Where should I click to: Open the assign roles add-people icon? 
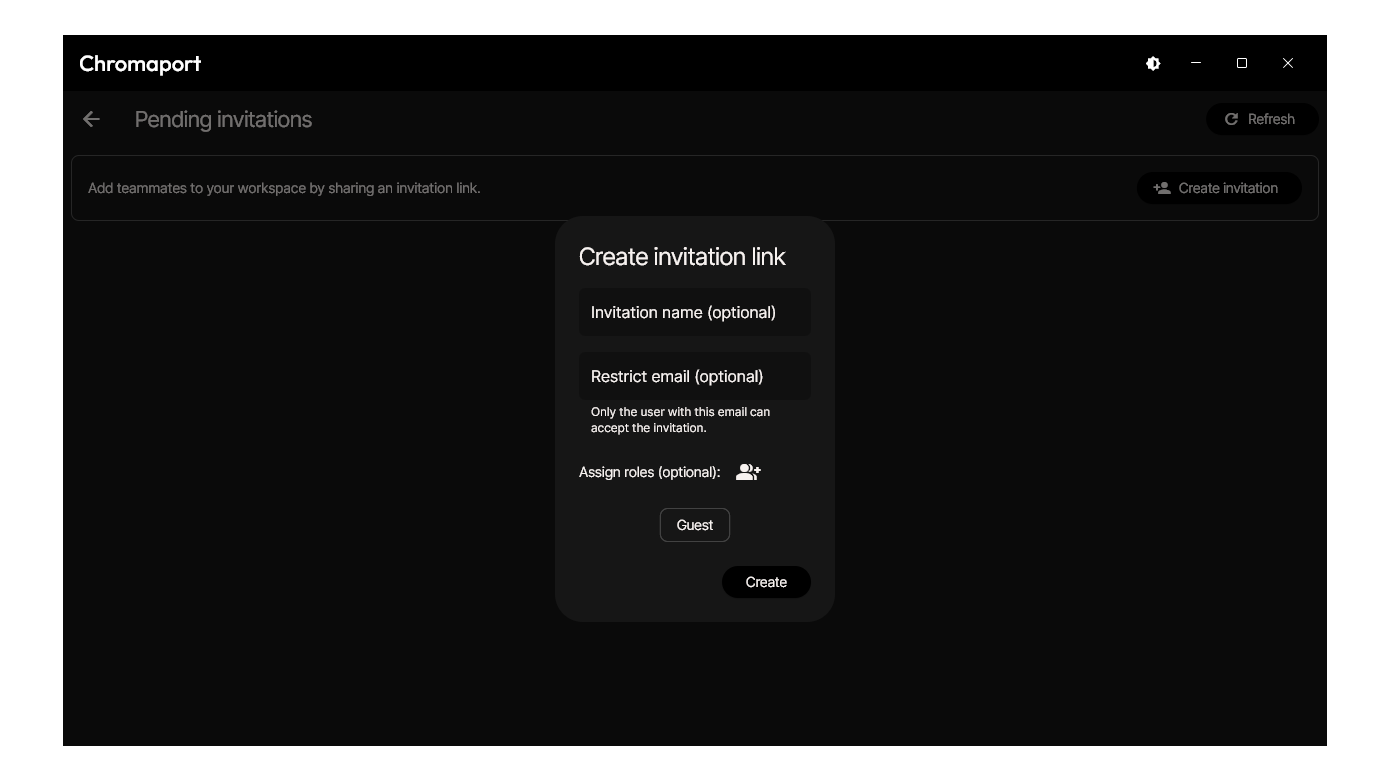click(748, 472)
